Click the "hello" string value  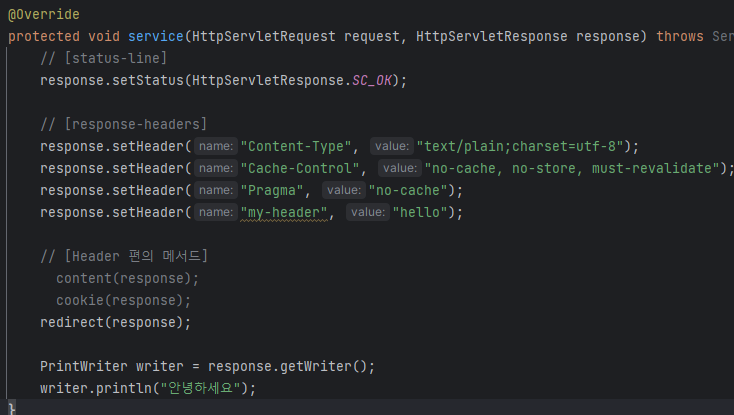(420, 212)
